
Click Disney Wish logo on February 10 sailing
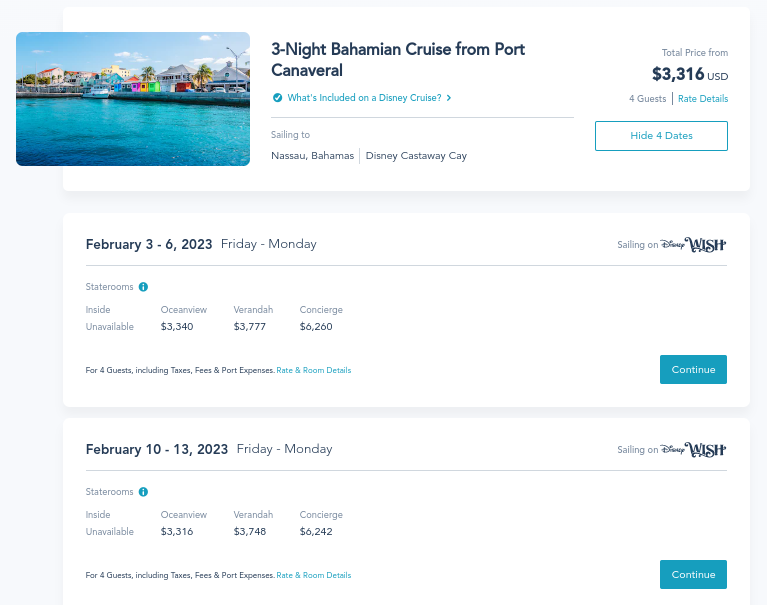tap(693, 449)
